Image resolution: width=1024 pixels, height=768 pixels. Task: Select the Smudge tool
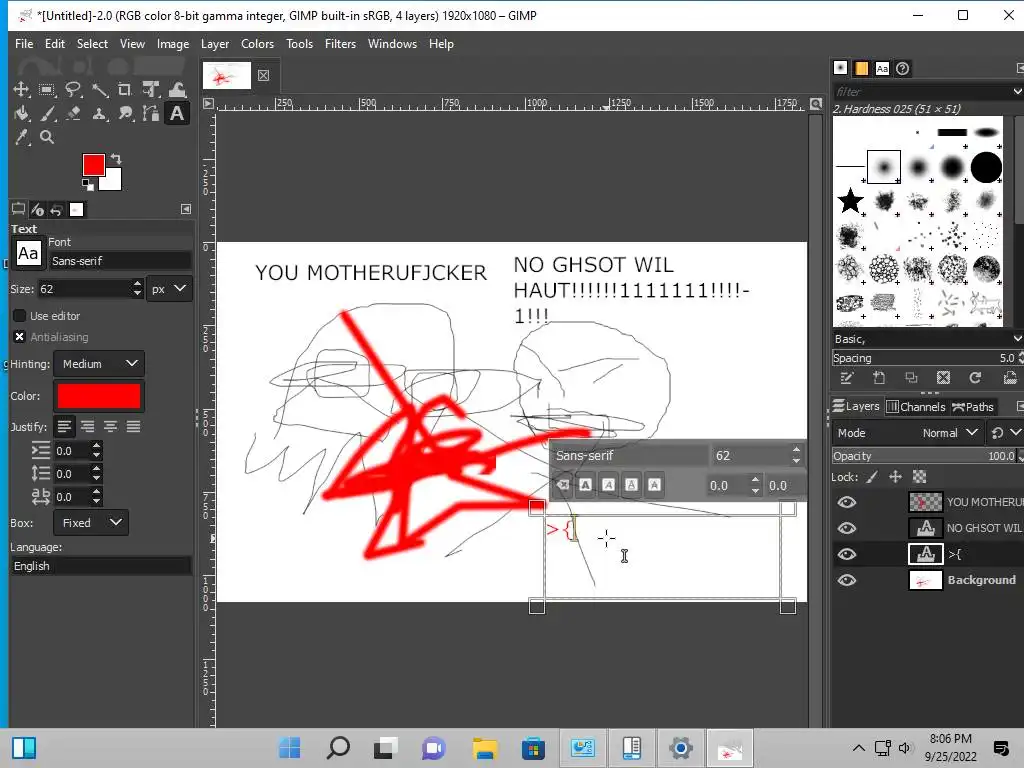click(x=125, y=114)
